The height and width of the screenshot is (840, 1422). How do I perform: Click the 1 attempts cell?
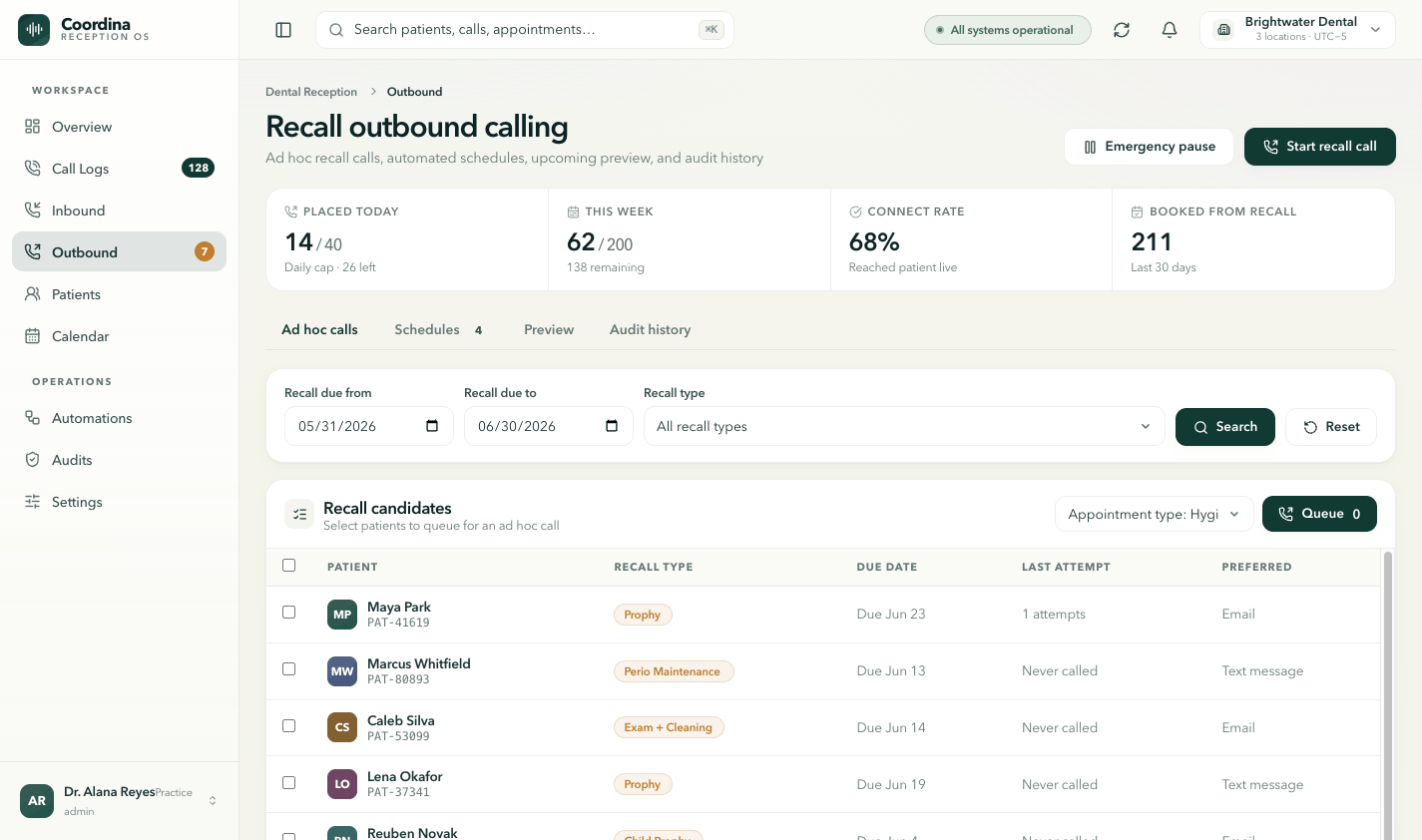click(x=1054, y=615)
